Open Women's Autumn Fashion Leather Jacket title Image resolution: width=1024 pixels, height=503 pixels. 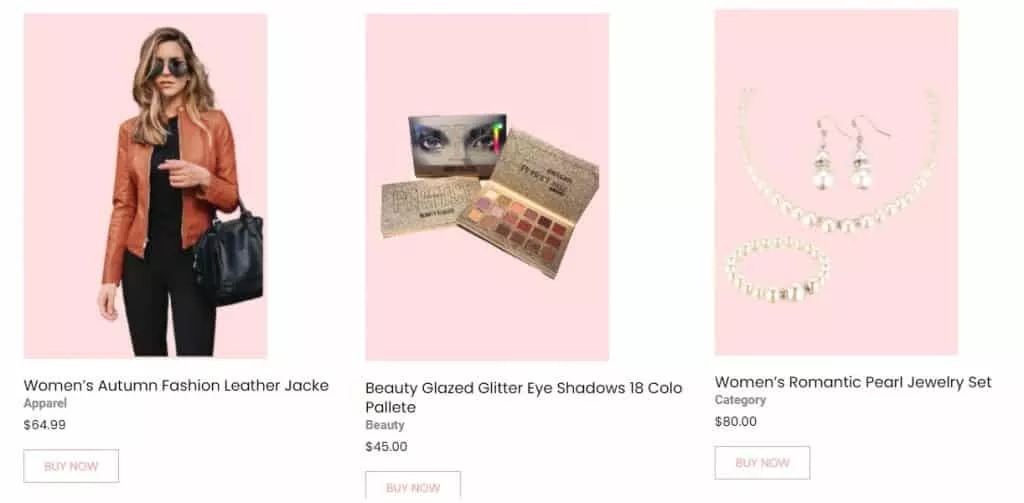pos(176,385)
